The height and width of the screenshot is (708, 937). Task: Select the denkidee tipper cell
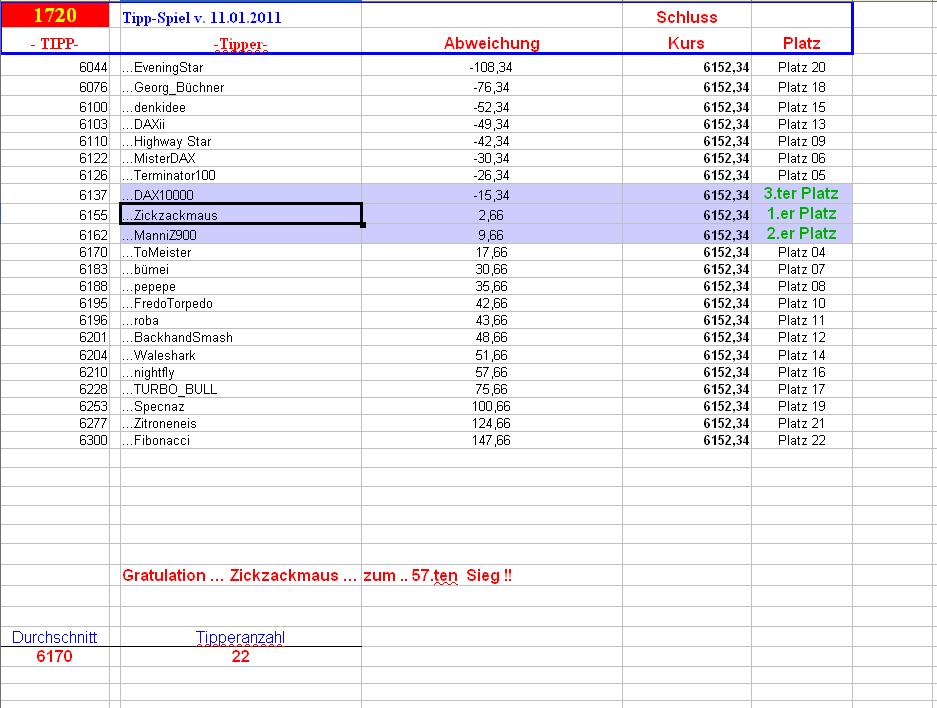(241, 107)
